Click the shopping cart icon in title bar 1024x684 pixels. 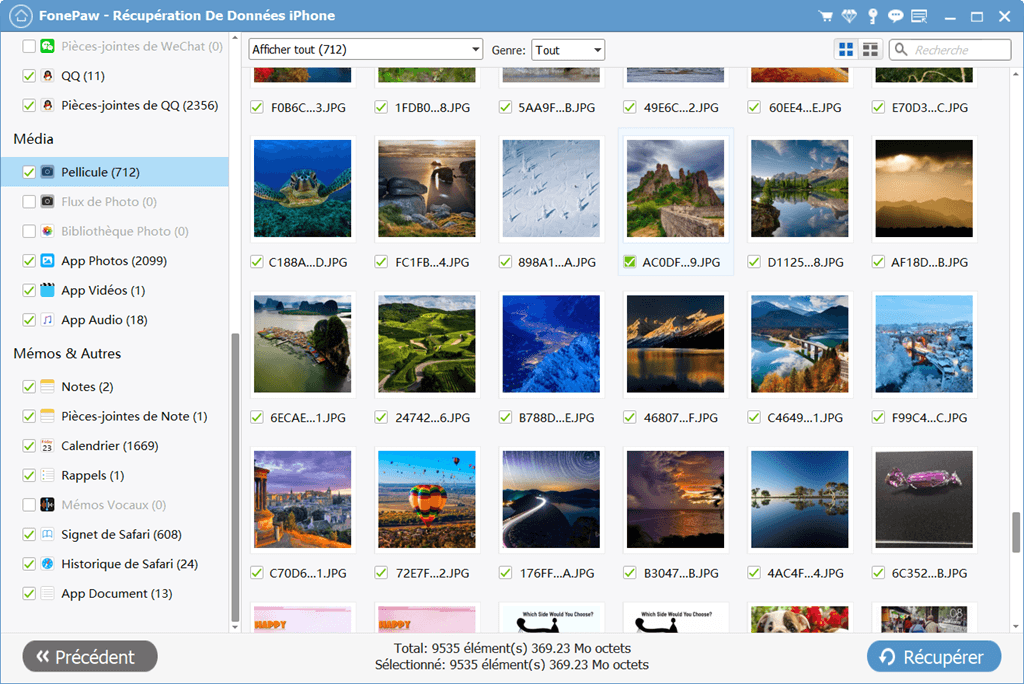(825, 16)
